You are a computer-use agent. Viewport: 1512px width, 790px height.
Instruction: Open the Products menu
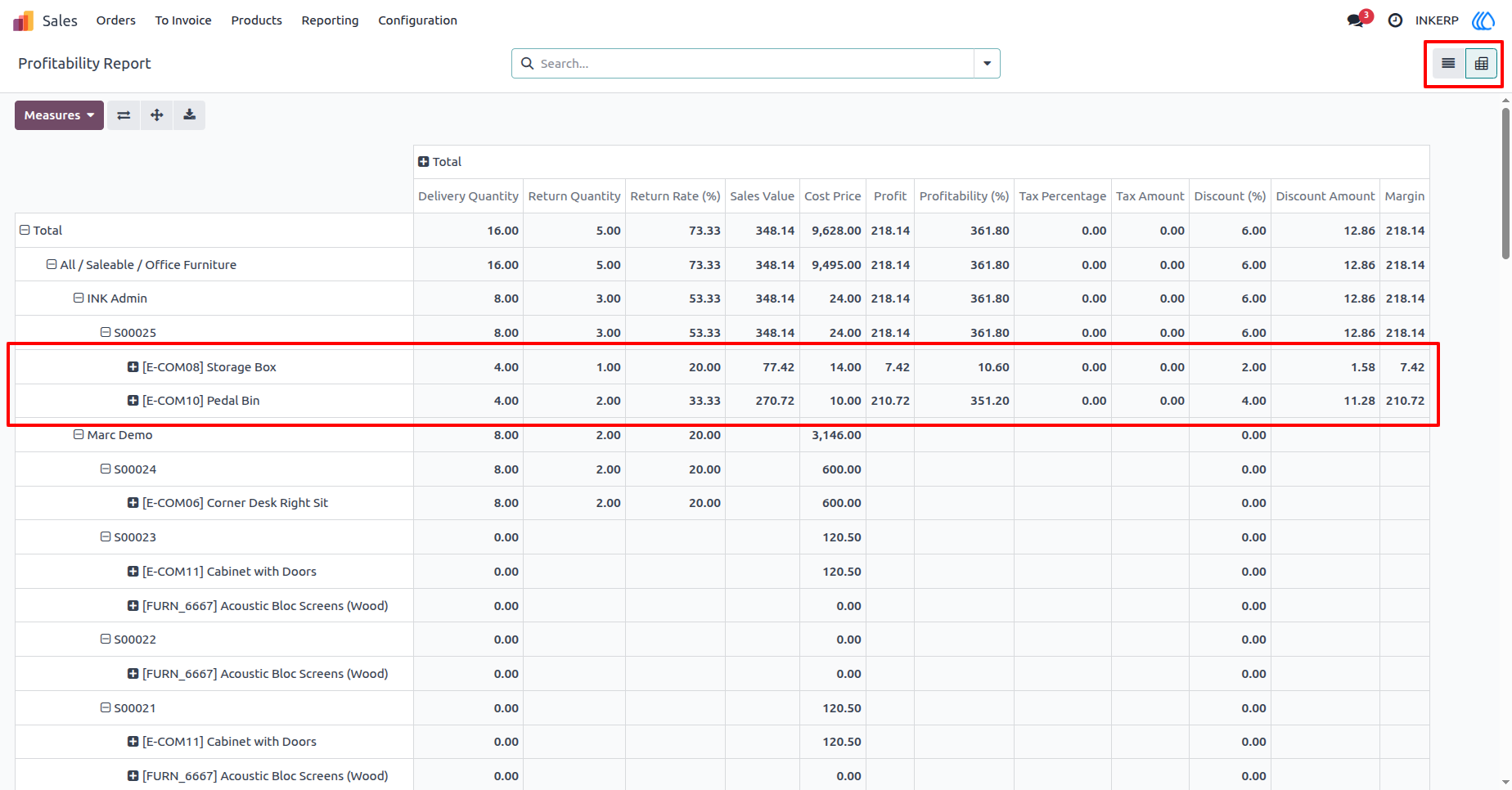257,20
